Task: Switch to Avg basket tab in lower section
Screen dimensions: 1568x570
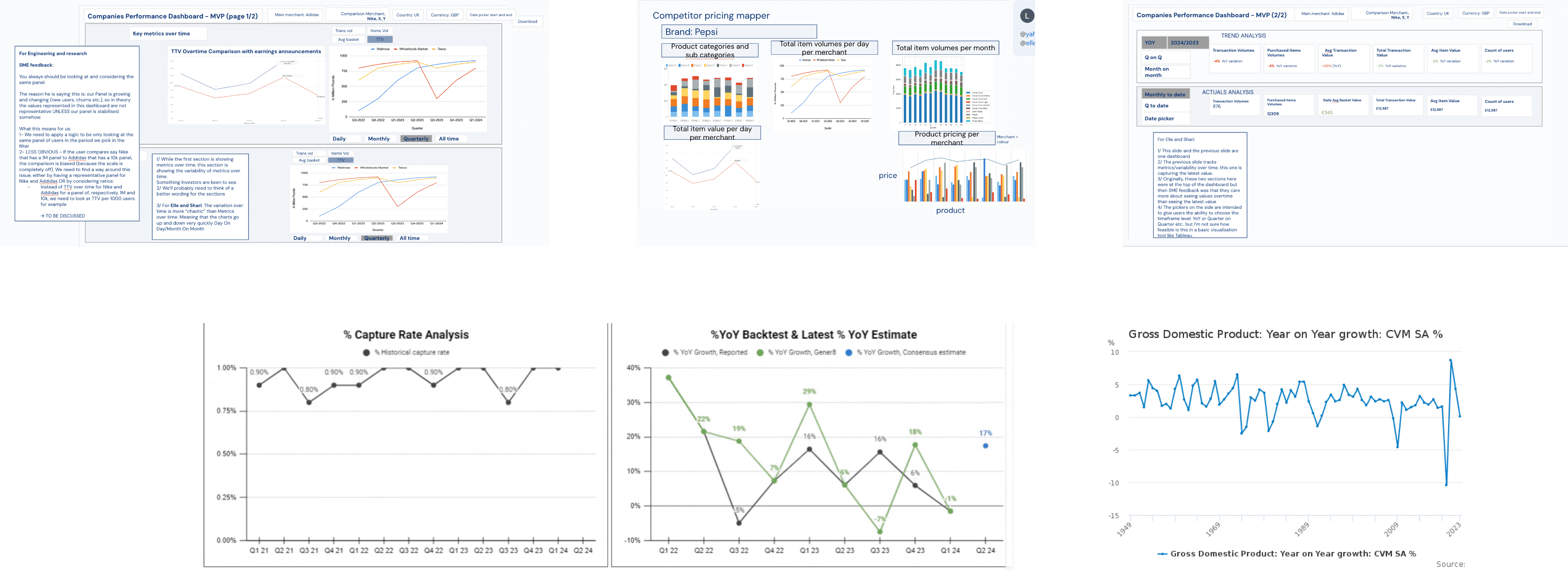Action: (x=309, y=160)
